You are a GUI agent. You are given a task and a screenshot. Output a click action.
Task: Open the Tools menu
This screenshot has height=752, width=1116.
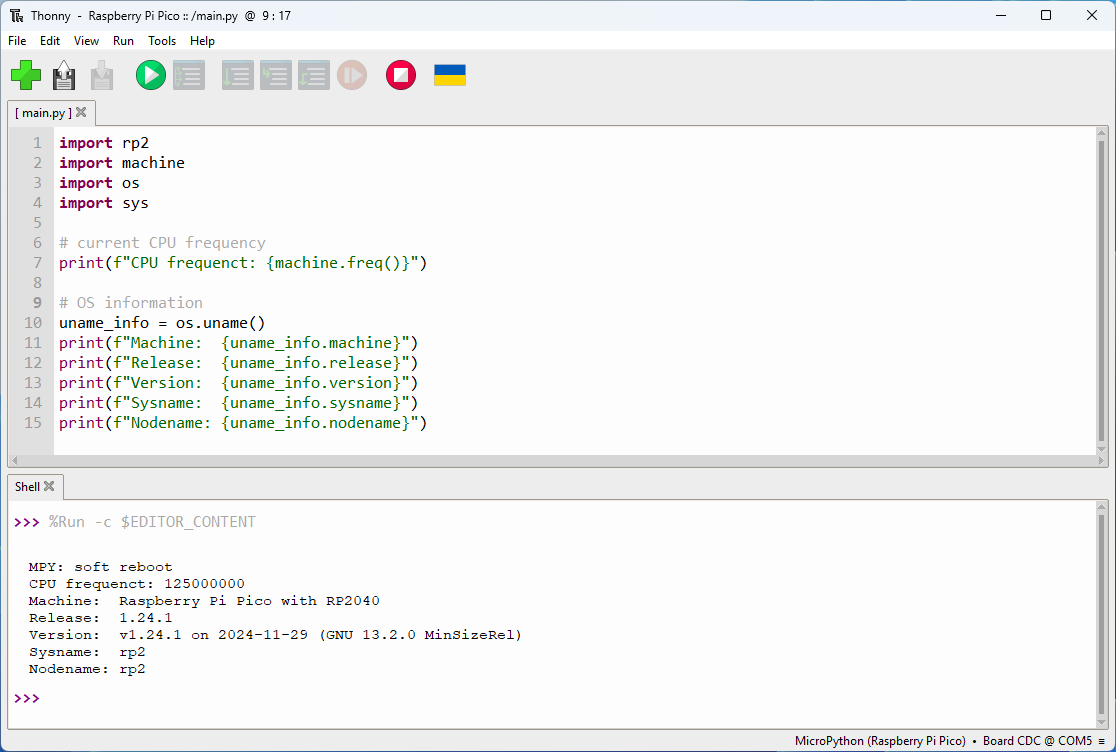click(162, 41)
